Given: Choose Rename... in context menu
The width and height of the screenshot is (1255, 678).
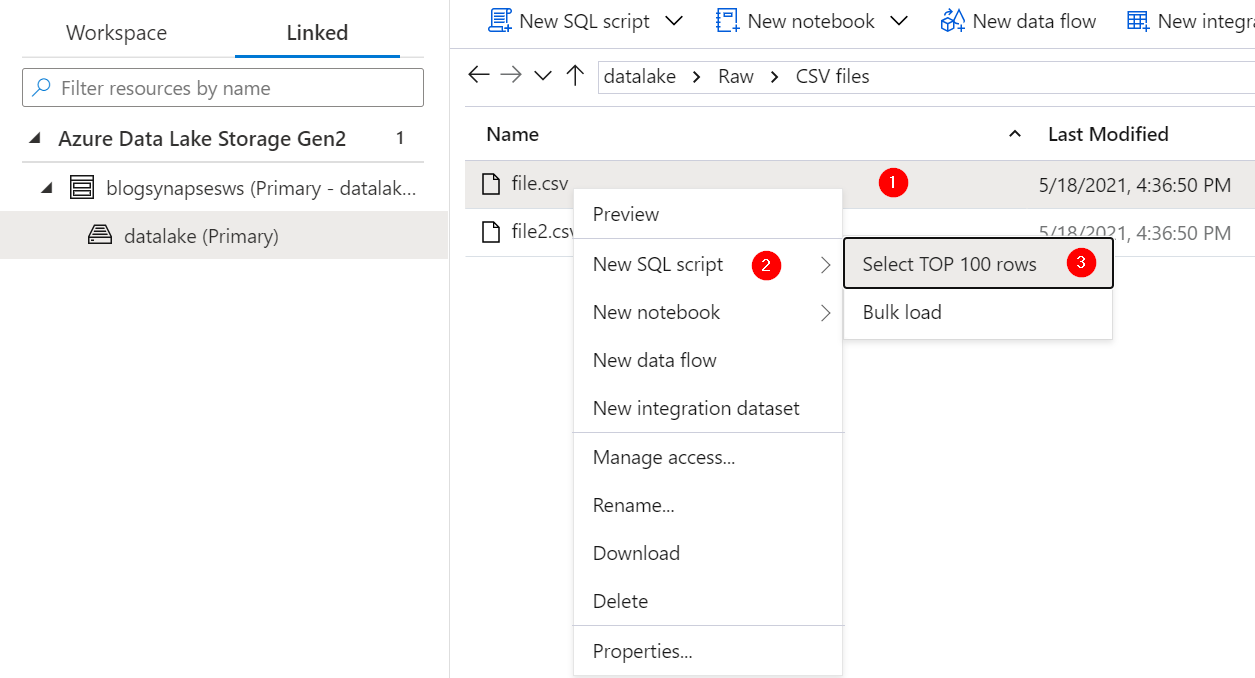Looking at the screenshot, I should tap(708, 505).
